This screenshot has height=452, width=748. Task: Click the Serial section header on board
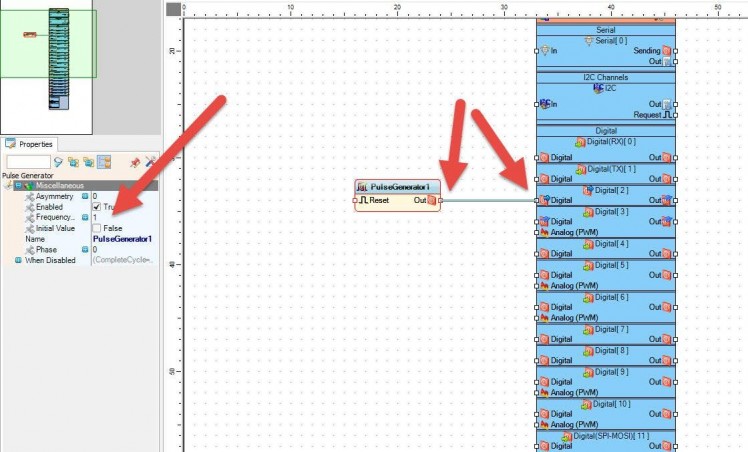[606, 30]
